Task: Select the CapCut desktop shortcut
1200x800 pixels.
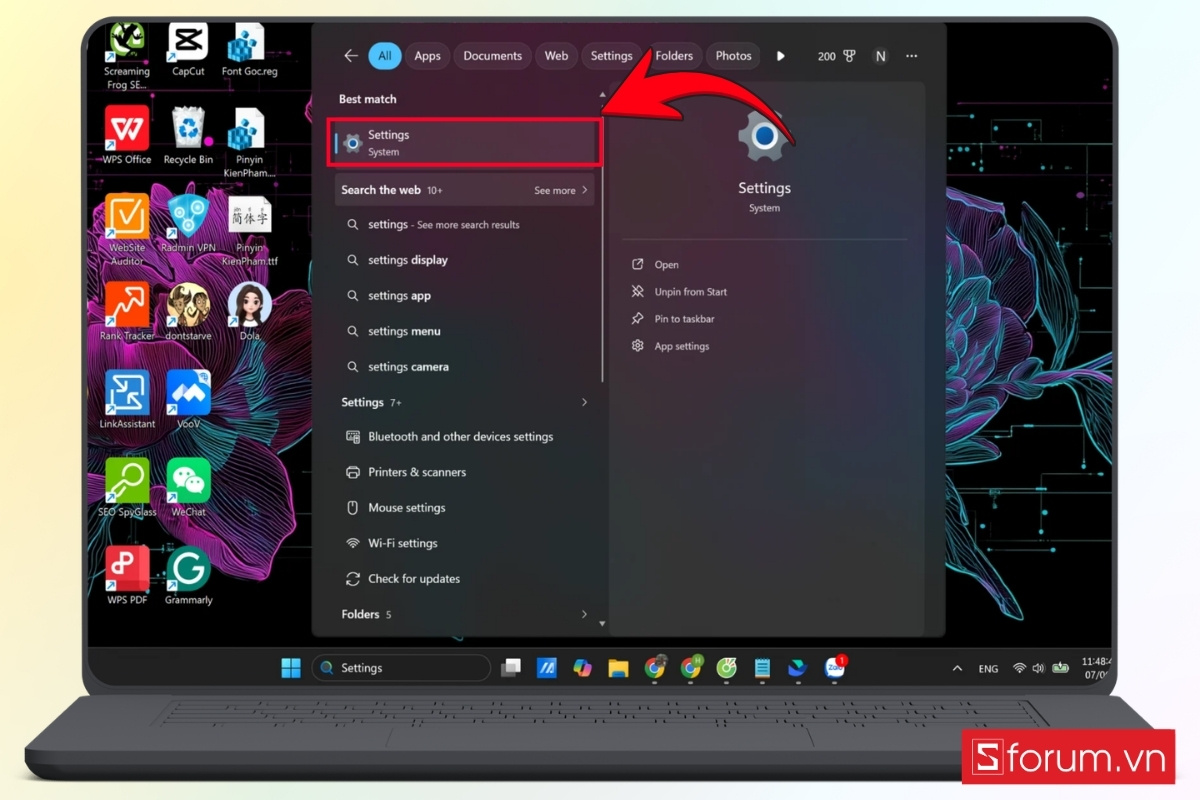Action: click(188, 50)
